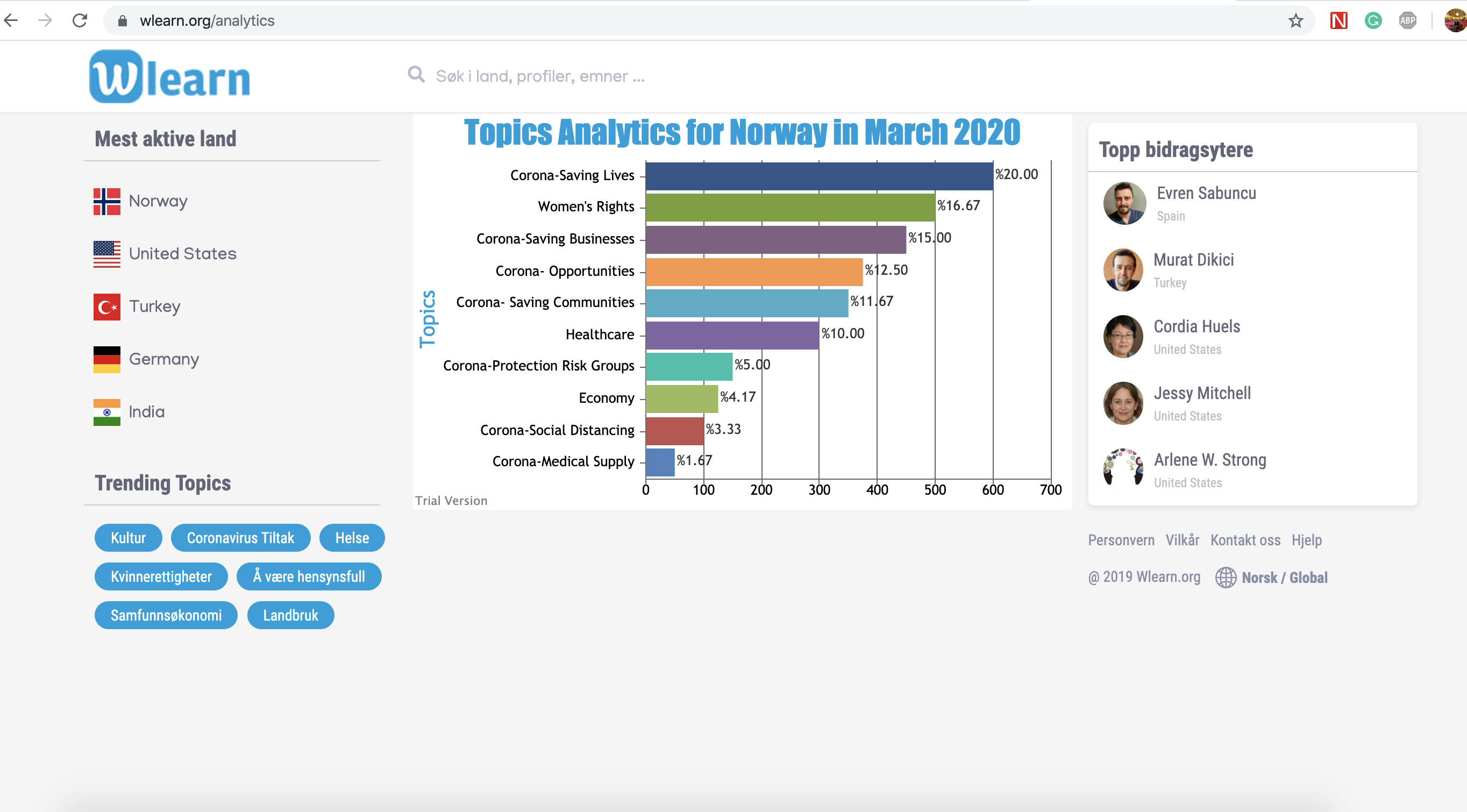Open the Wlearn logo homepage
Screen dimensions: 1467x812
[x=170, y=77]
